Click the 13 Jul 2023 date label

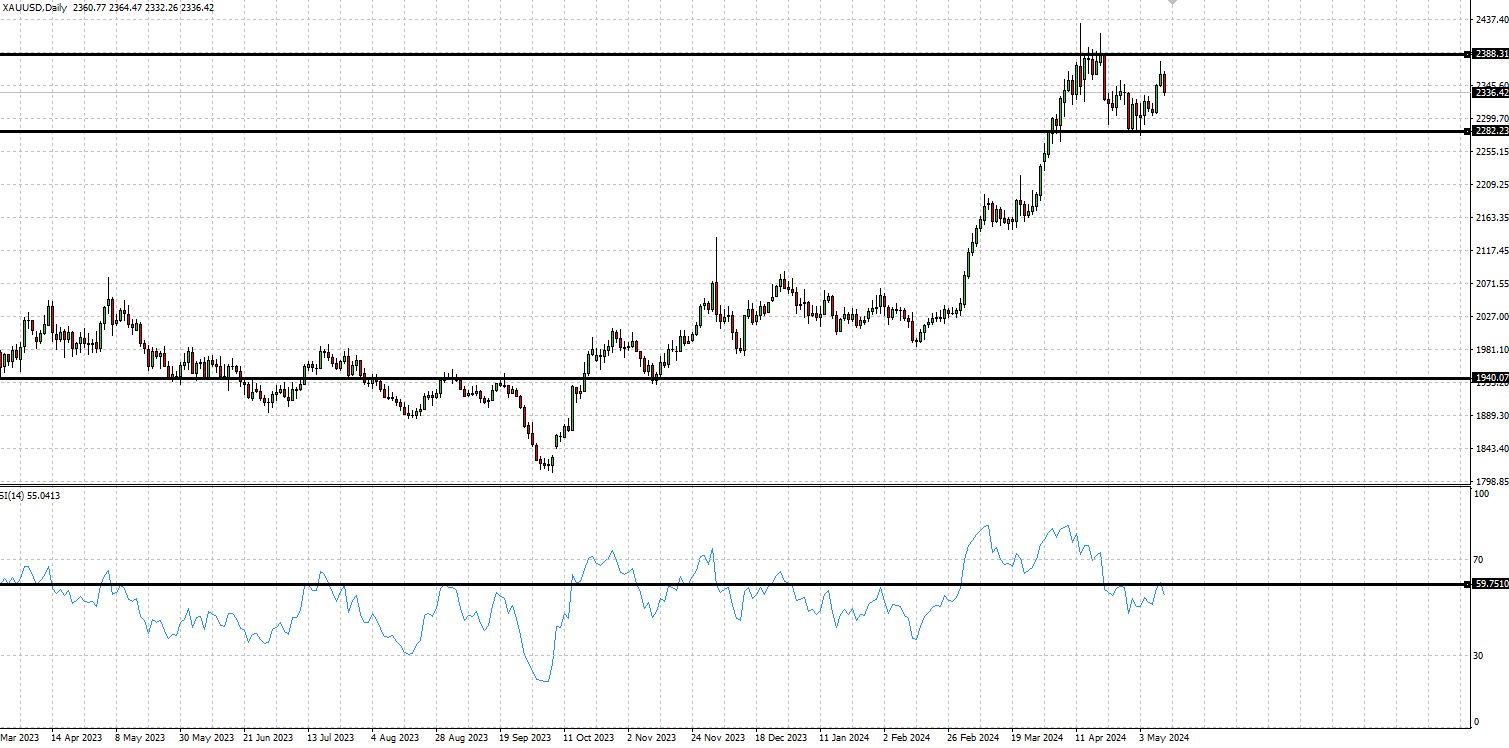(x=331, y=738)
